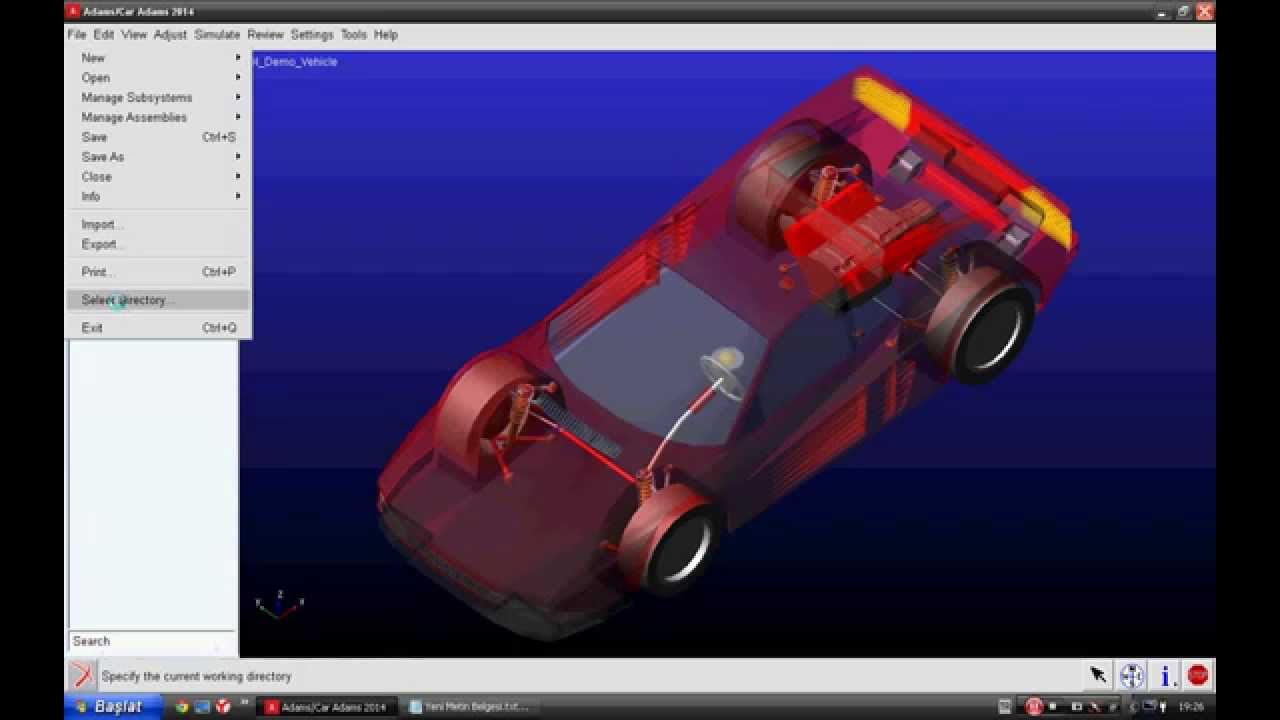Click the Chrome icon in quick launch
The width and height of the screenshot is (1280, 720).
[x=182, y=707]
